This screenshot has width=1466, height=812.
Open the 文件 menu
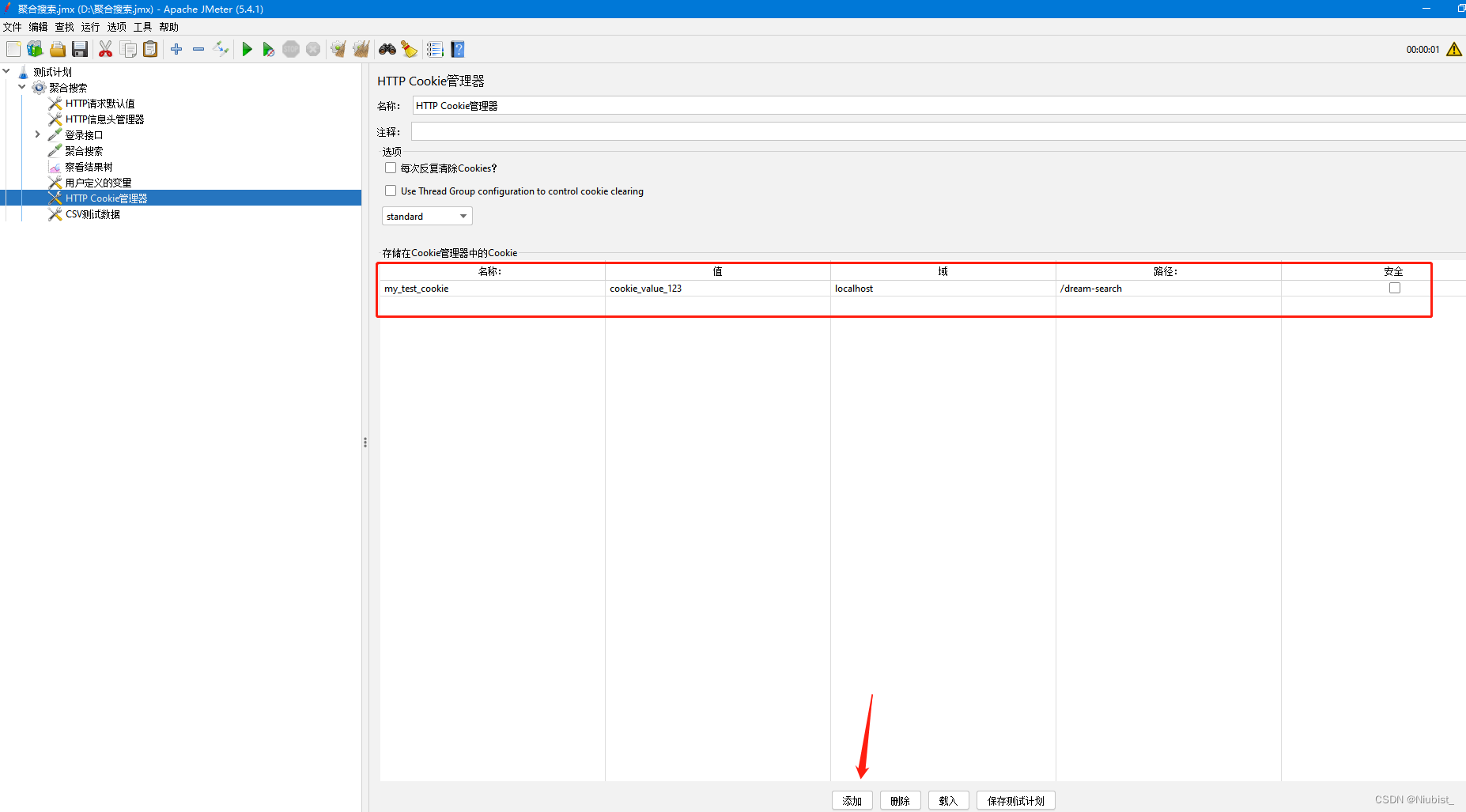click(13, 27)
